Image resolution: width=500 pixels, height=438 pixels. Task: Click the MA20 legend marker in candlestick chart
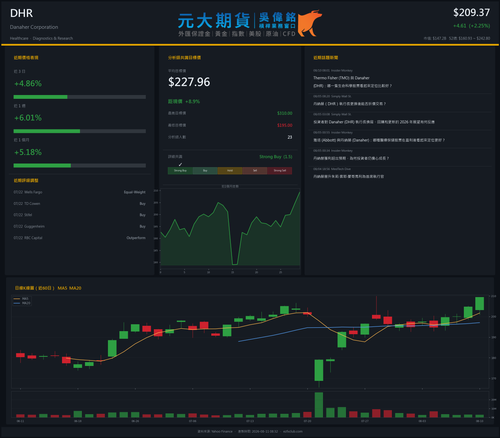(17, 303)
